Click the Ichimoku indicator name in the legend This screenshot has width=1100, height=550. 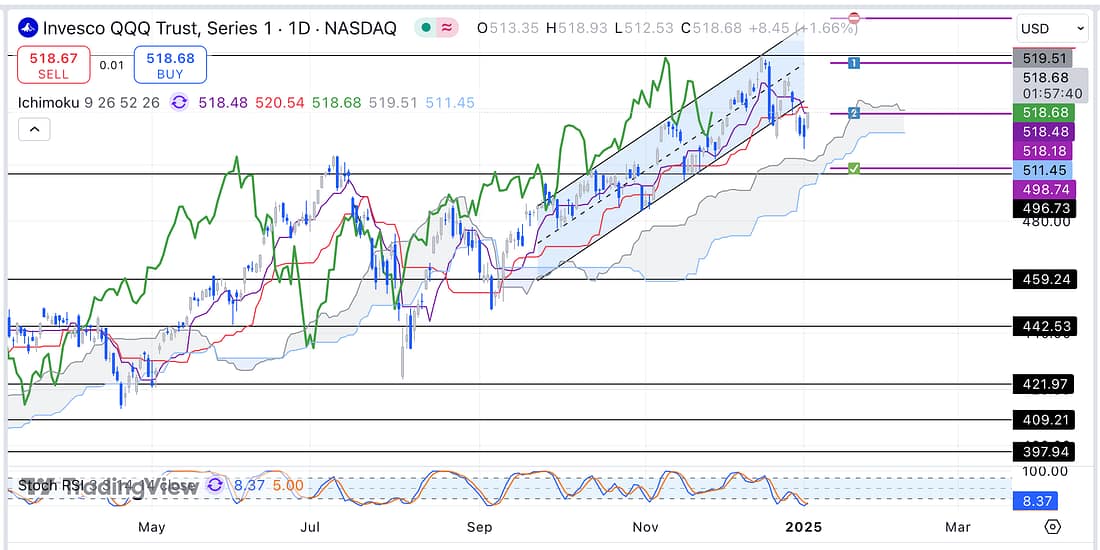pyautogui.click(x=50, y=102)
